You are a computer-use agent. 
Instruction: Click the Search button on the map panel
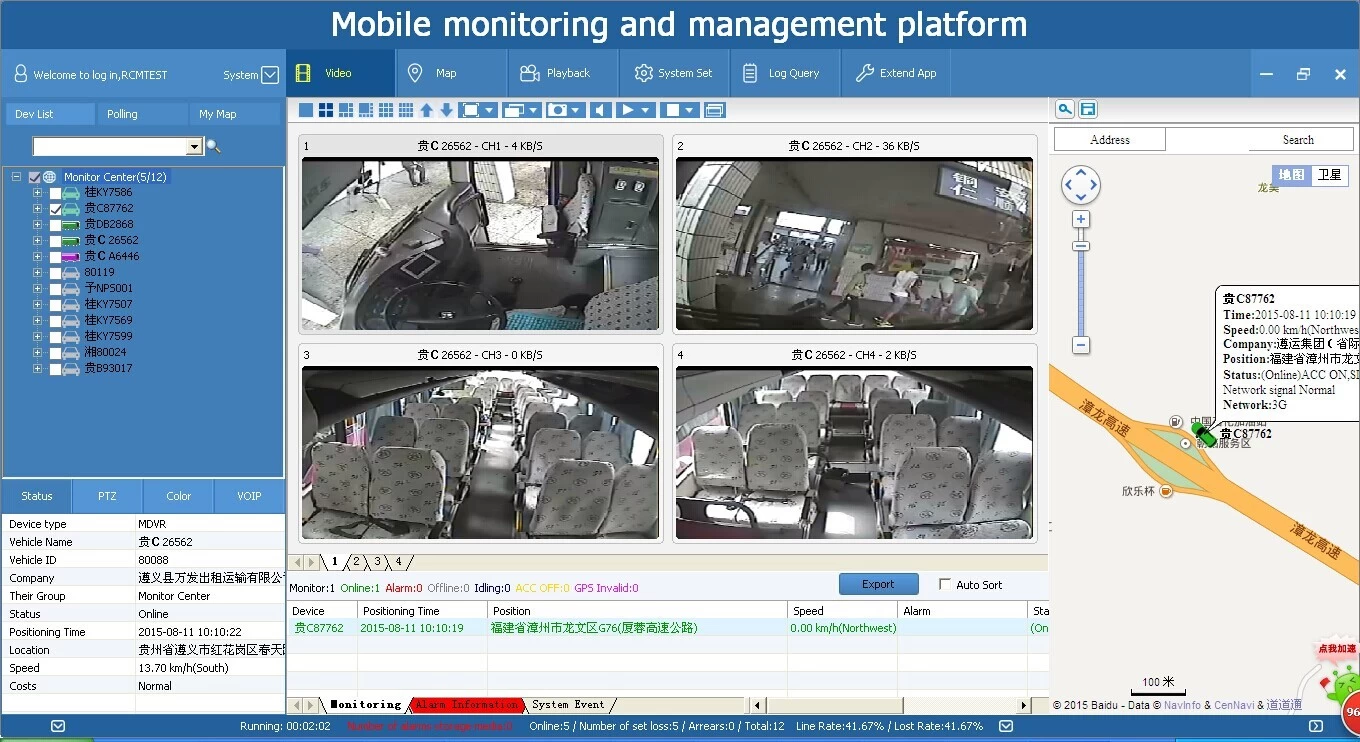pyautogui.click(x=1299, y=139)
